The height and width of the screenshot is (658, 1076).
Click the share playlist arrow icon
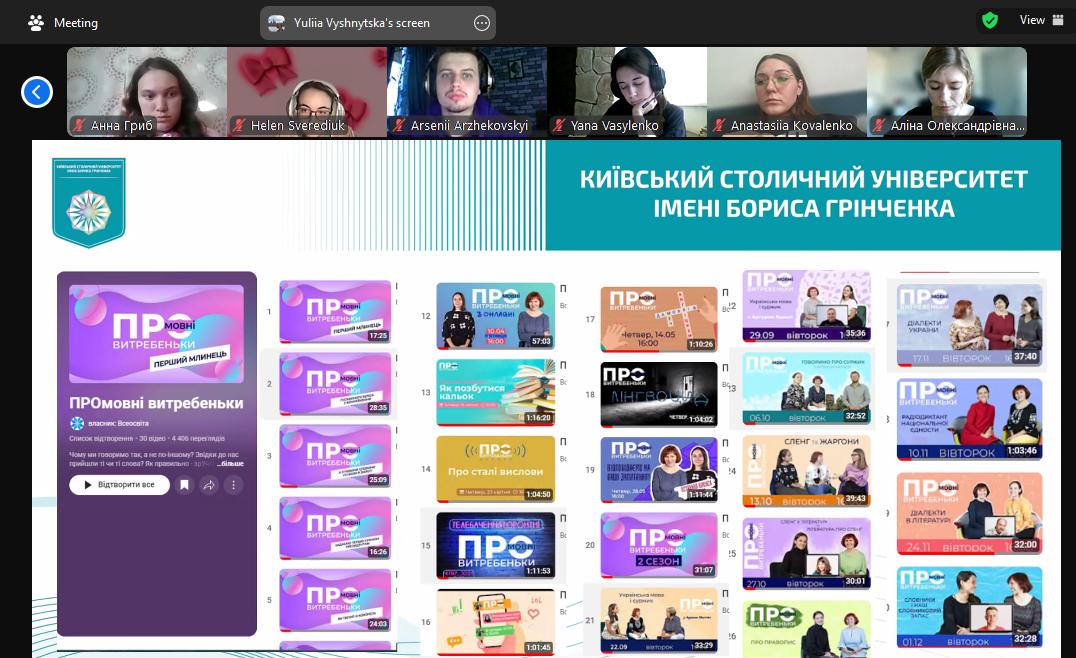pos(209,485)
